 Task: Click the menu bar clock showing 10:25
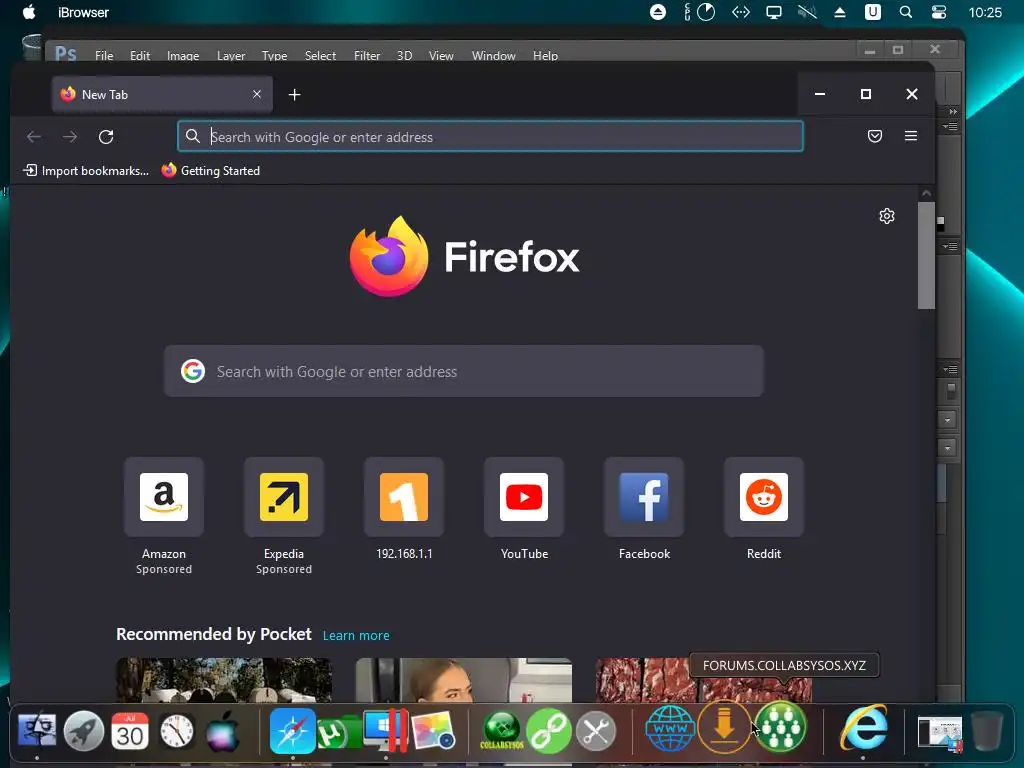click(x=985, y=12)
